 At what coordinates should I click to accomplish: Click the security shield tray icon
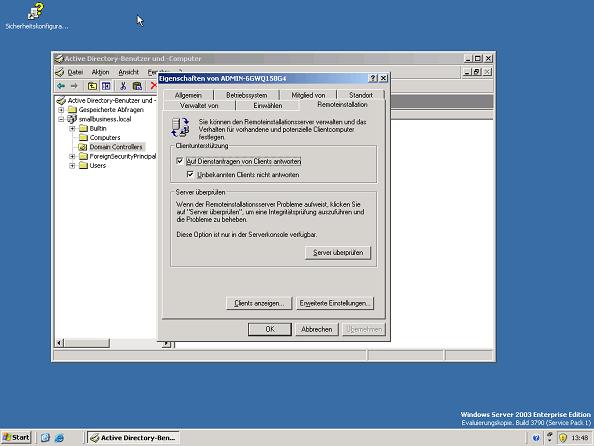click(563, 438)
